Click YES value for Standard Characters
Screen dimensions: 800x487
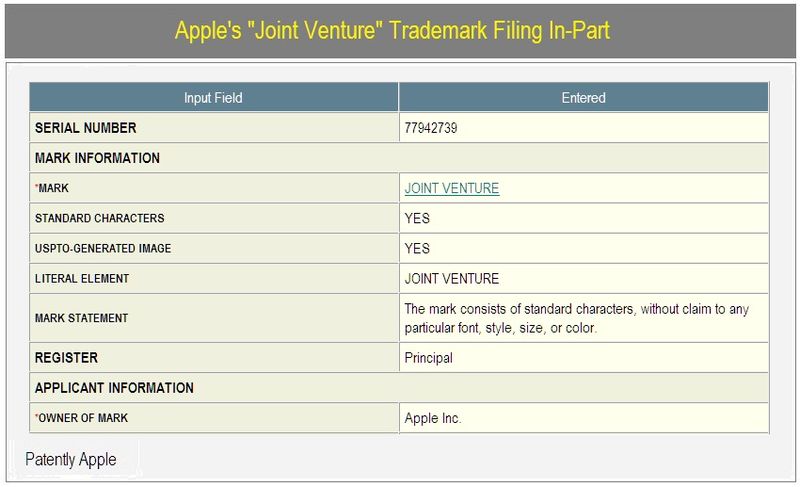[417, 218]
